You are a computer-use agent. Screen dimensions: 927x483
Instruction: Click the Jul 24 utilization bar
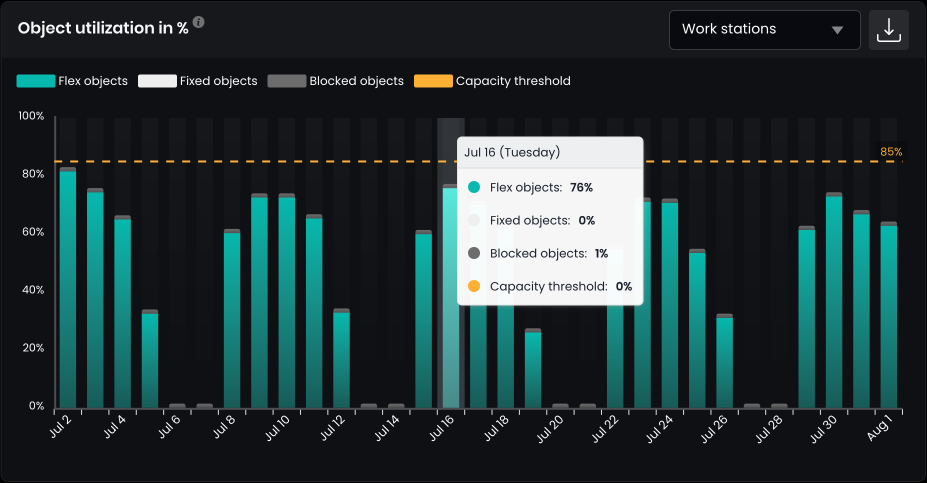(670, 305)
